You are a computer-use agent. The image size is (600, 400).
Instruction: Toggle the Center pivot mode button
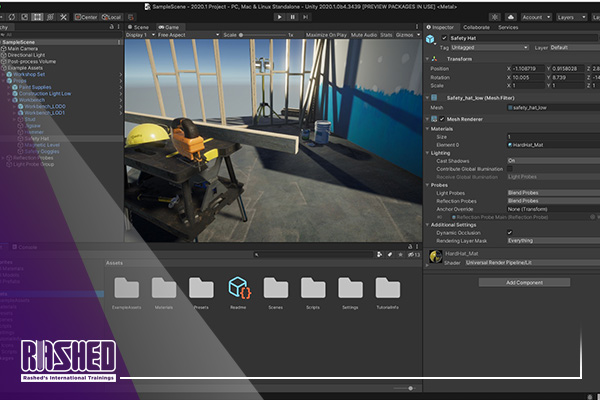pos(86,17)
